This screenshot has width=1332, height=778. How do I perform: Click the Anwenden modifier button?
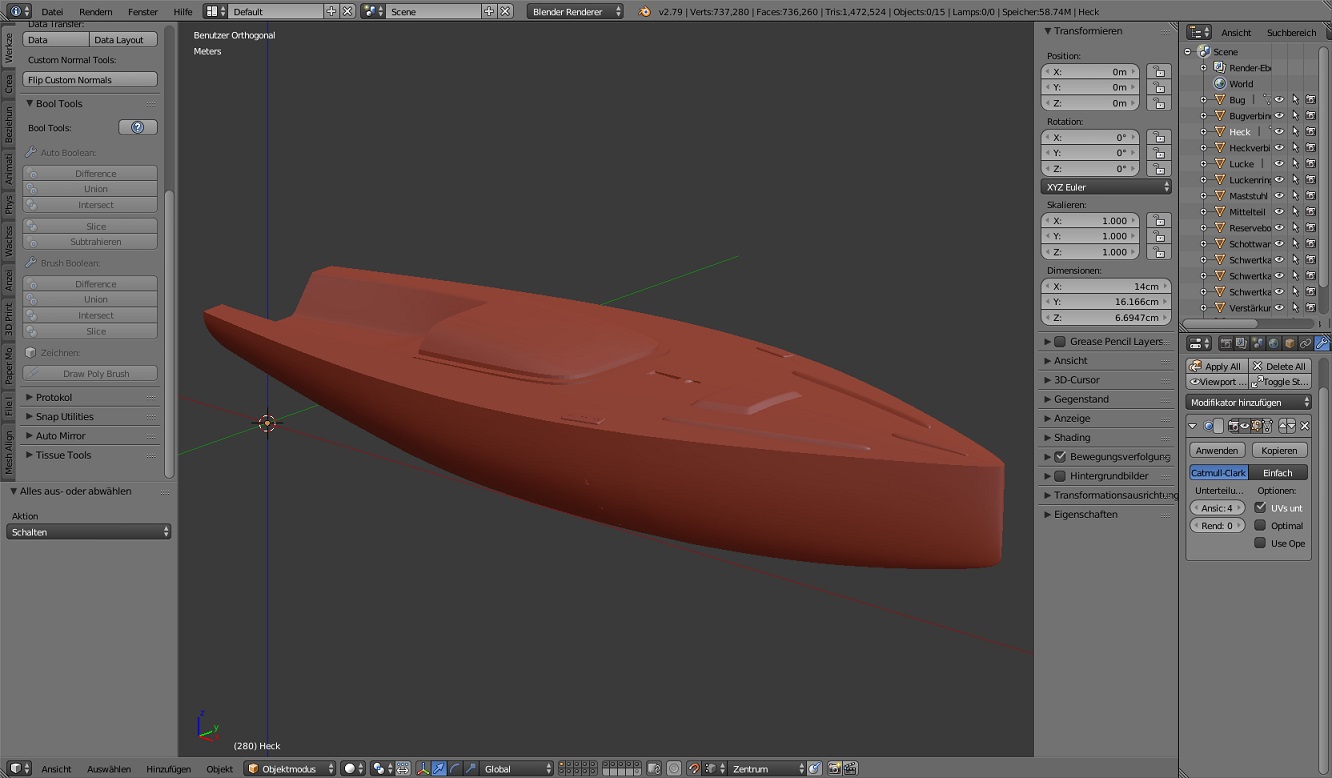[x=1217, y=451]
